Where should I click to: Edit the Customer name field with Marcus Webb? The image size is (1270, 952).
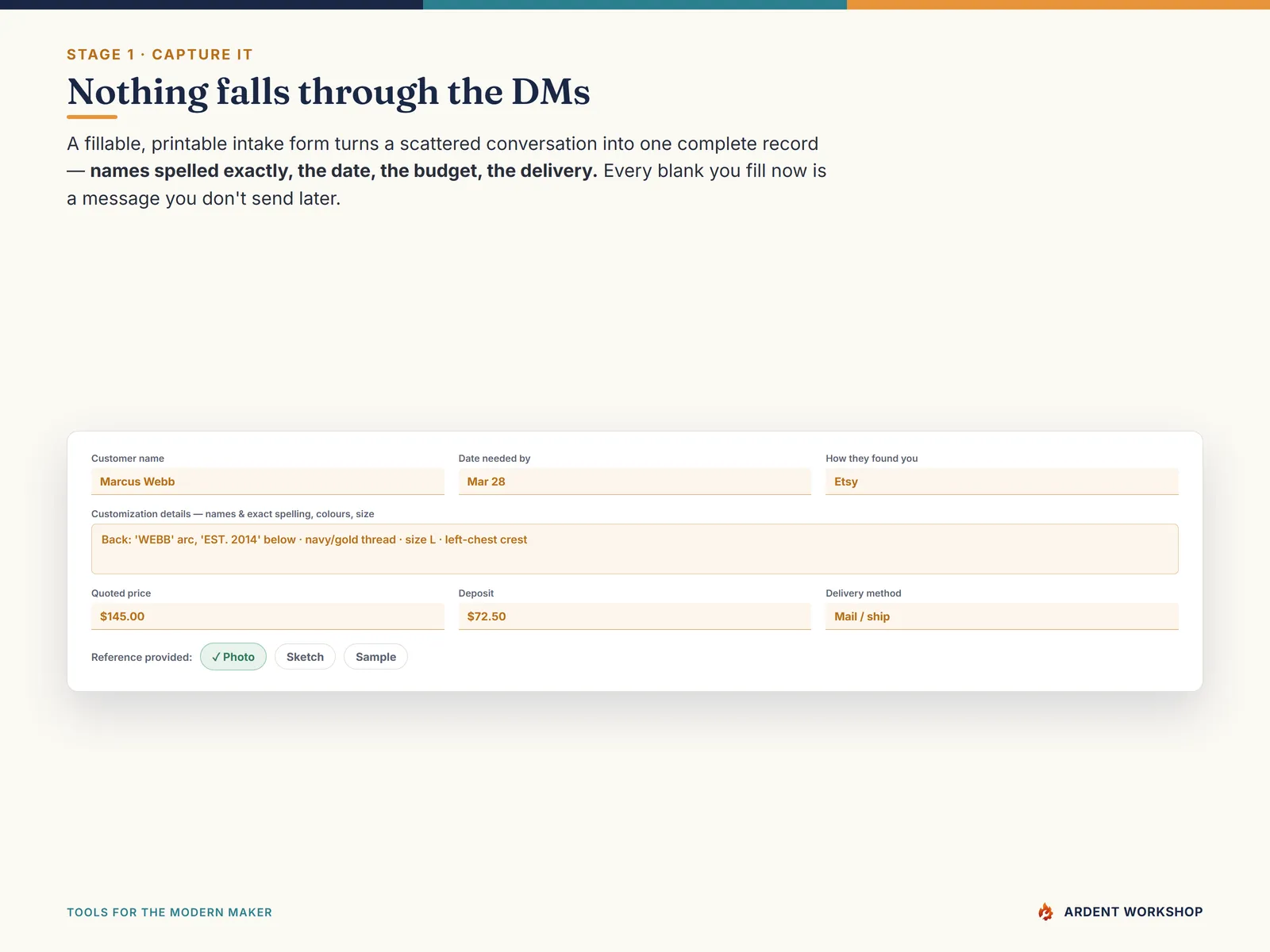point(267,482)
